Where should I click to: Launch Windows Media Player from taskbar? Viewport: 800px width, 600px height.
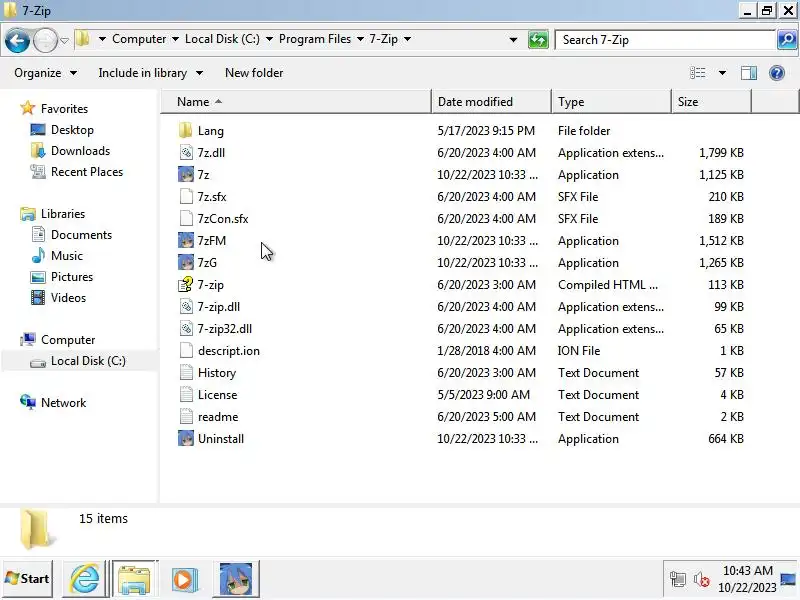click(x=185, y=579)
